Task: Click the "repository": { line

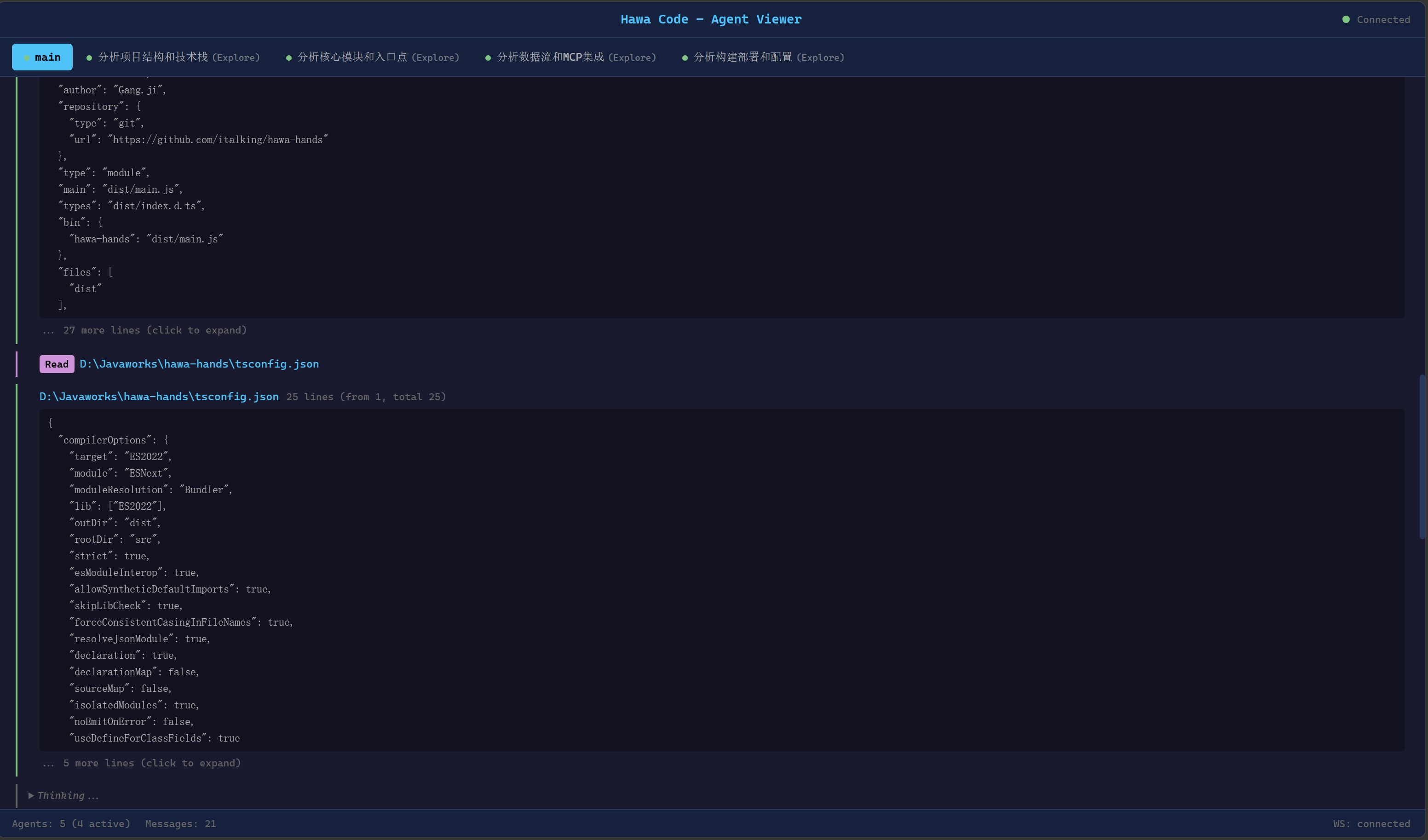Action: (x=99, y=107)
